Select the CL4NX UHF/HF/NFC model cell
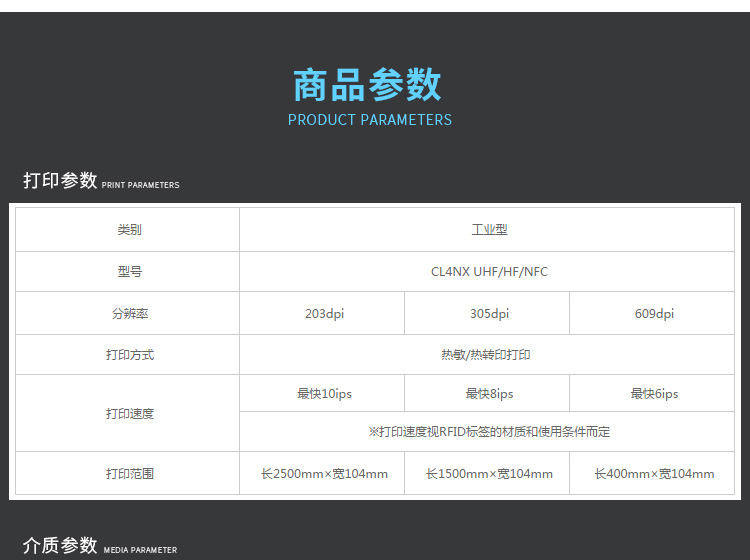Screen dimensions: 750x560 489,272
